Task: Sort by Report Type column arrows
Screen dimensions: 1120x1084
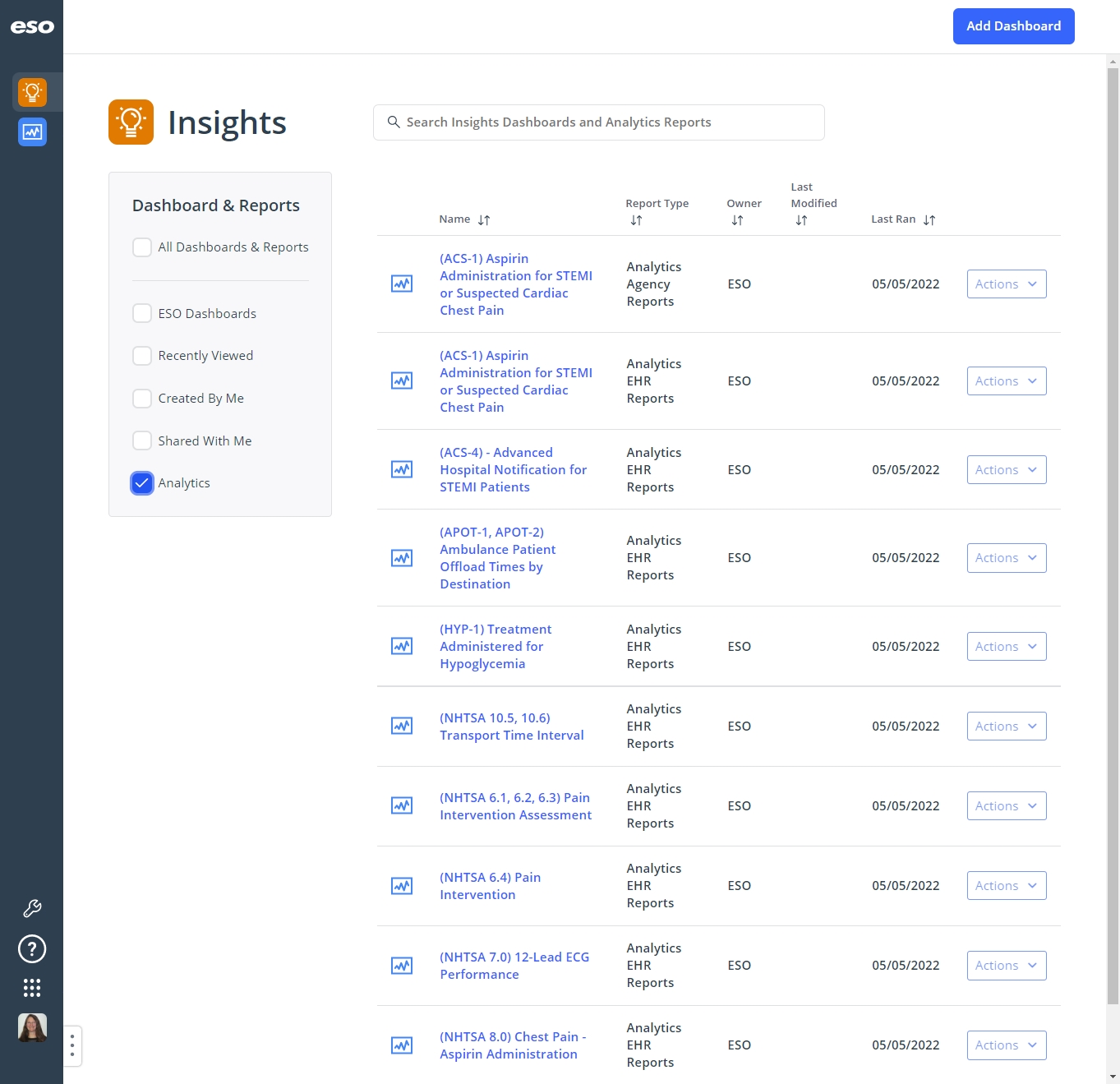Action: click(x=636, y=220)
